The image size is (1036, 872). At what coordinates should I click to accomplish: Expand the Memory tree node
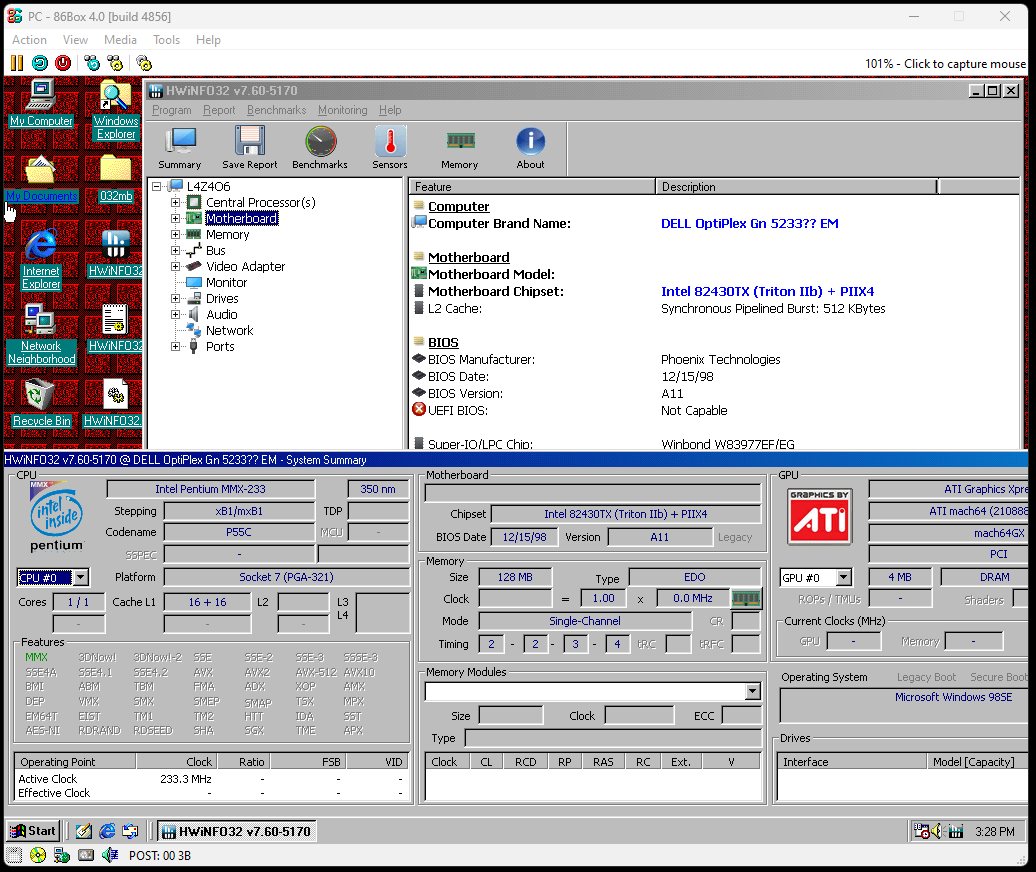[175, 235]
